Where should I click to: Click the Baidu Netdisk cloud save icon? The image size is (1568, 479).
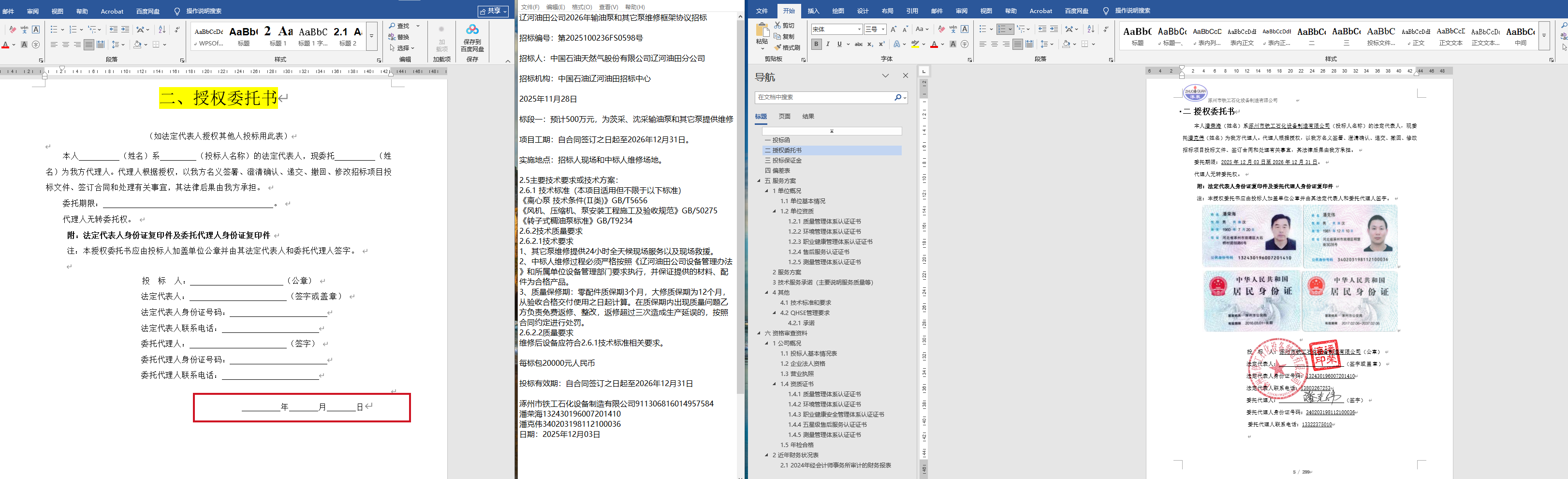472,30
